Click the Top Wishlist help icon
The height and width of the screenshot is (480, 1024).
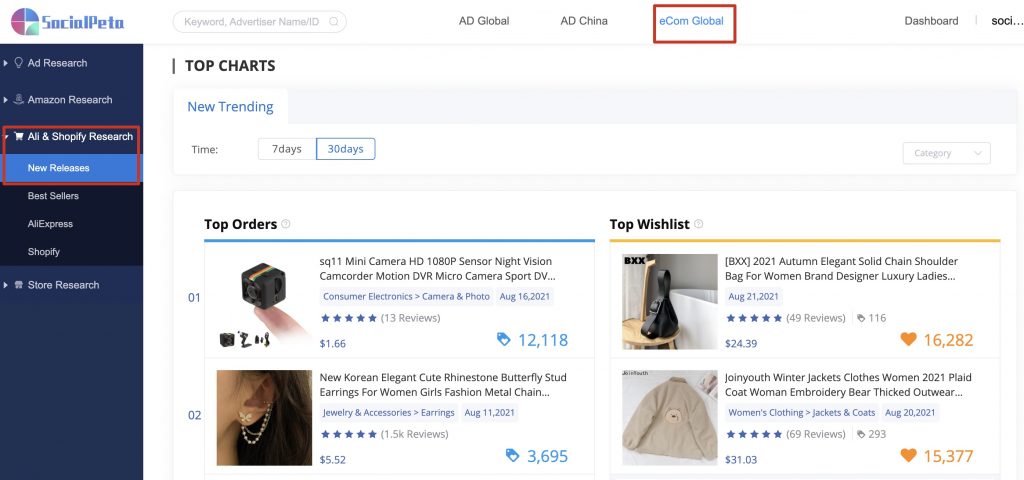pyautogui.click(x=698, y=224)
